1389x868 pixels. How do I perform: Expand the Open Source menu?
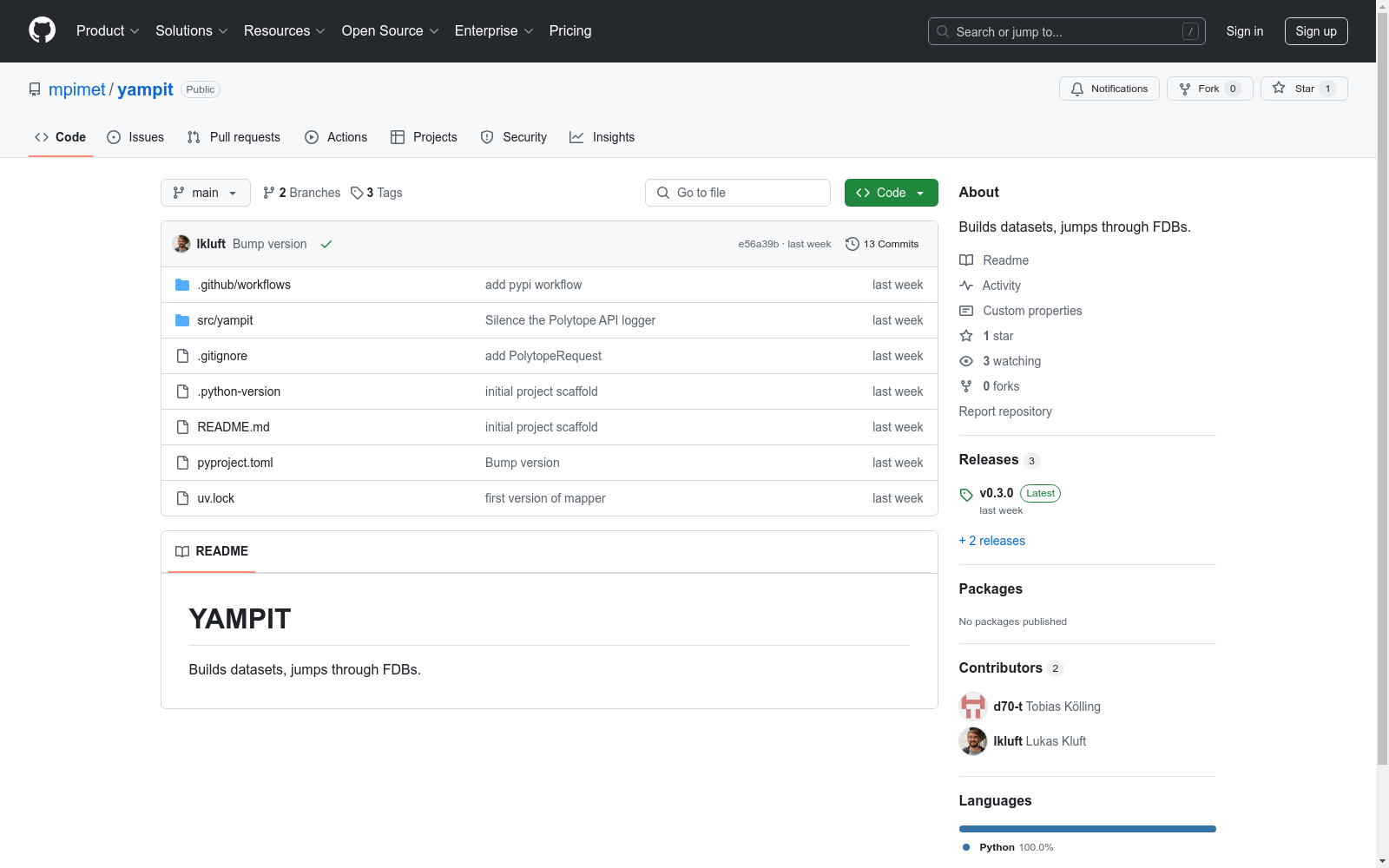391,30
